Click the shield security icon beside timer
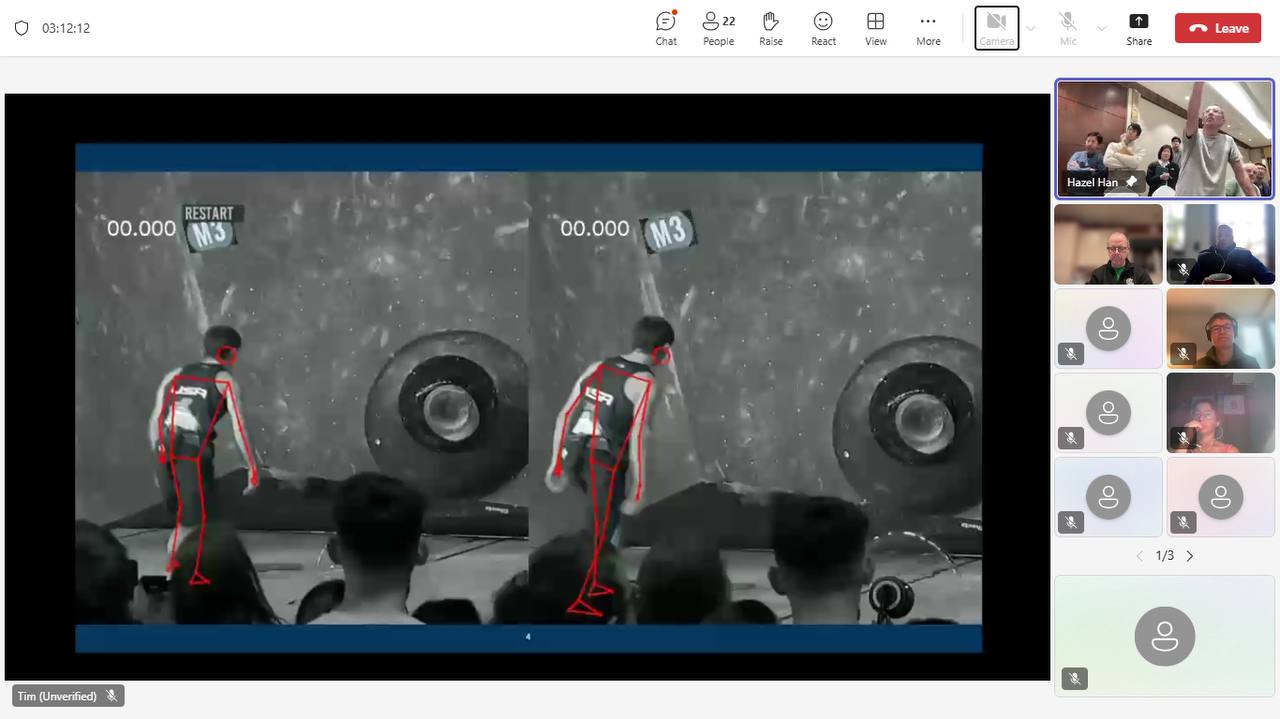 pos(22,28)
